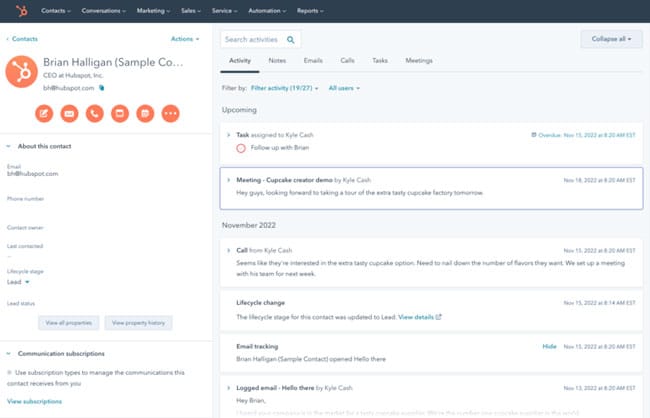Open the Service menu
650x418 pixels.
(224, 11)
